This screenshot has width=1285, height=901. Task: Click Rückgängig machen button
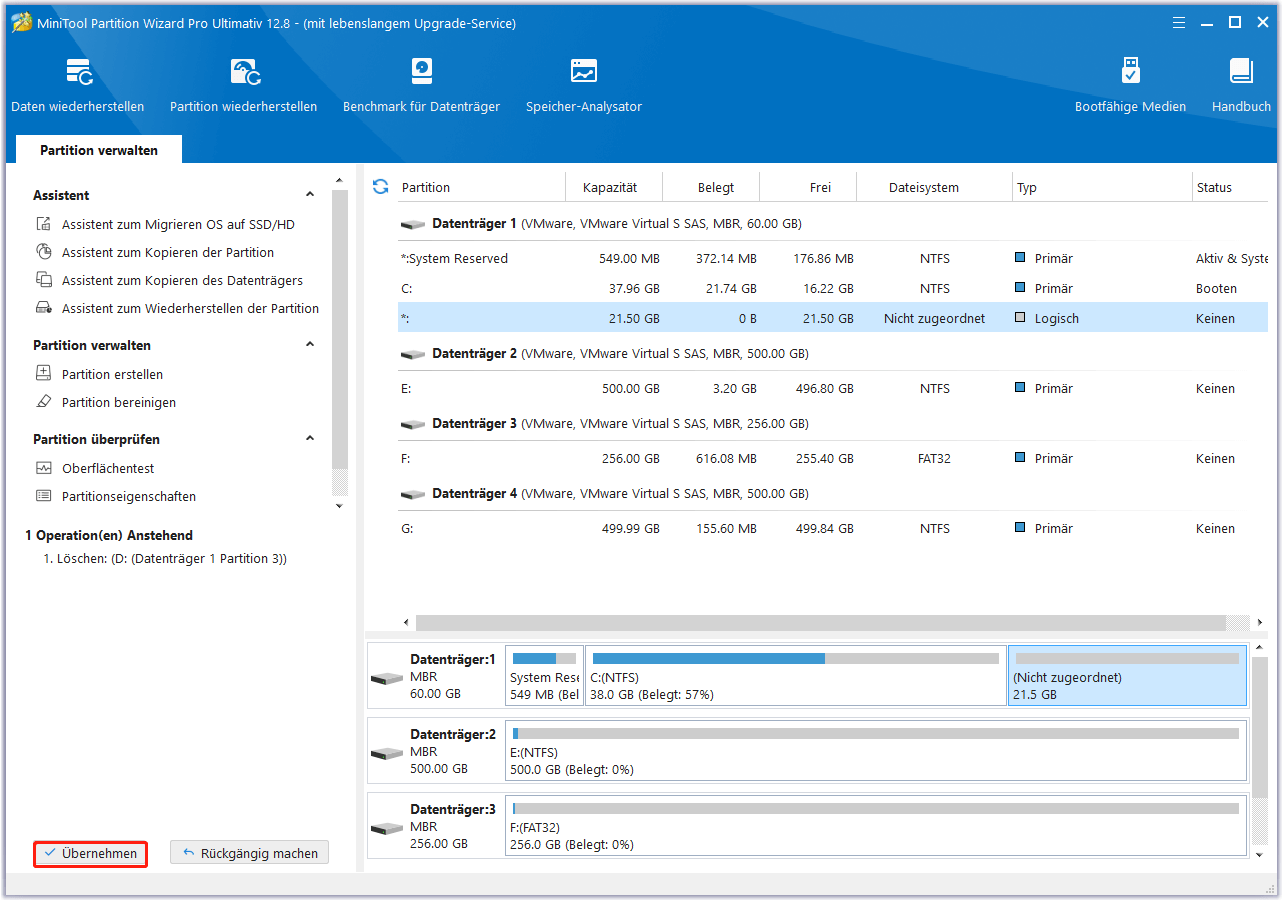249,853
